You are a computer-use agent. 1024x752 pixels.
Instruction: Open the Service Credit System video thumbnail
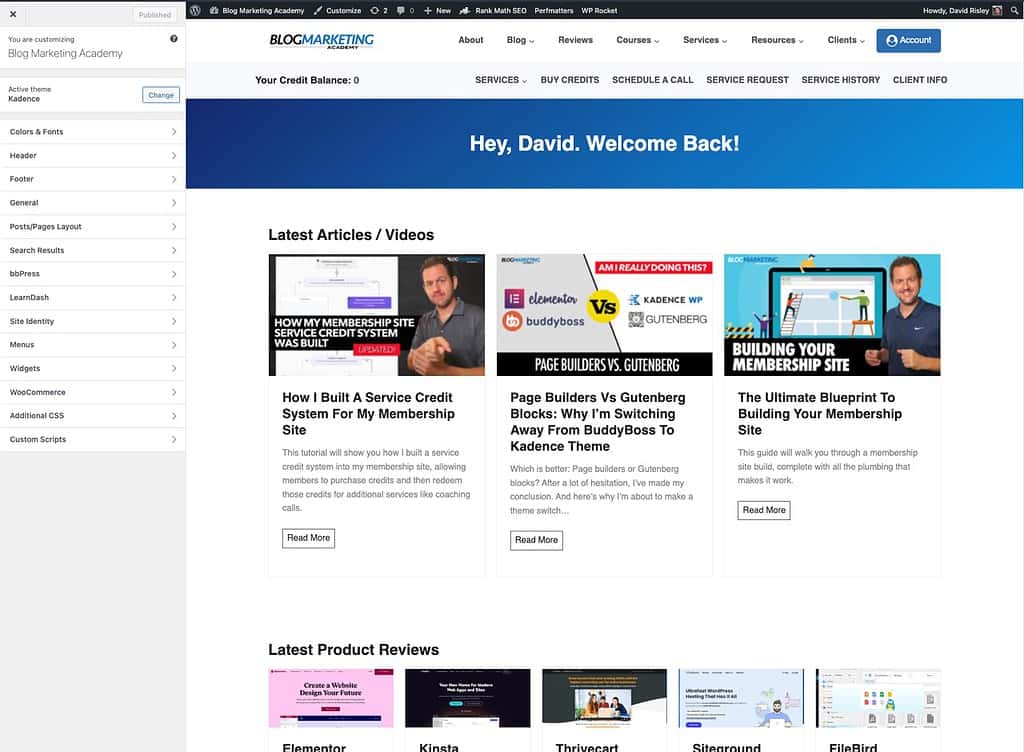pyautogui.click(x=377, y=315)
